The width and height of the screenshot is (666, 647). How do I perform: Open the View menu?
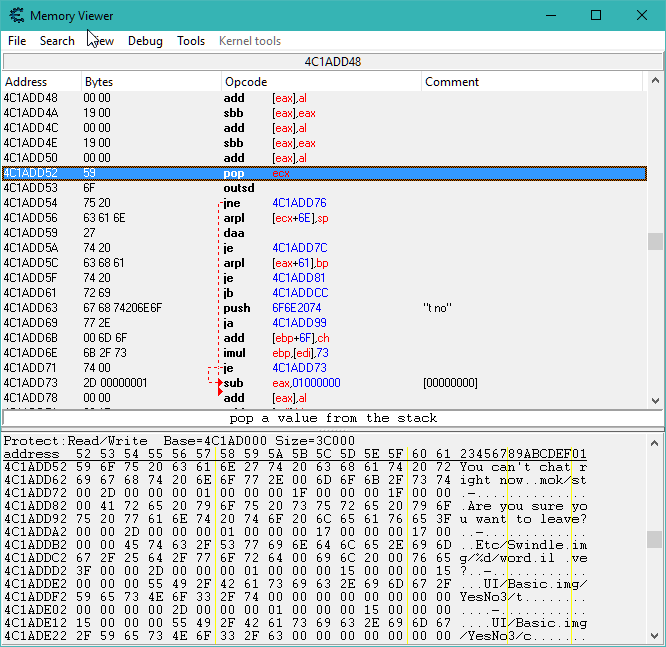tap(101, 41)
